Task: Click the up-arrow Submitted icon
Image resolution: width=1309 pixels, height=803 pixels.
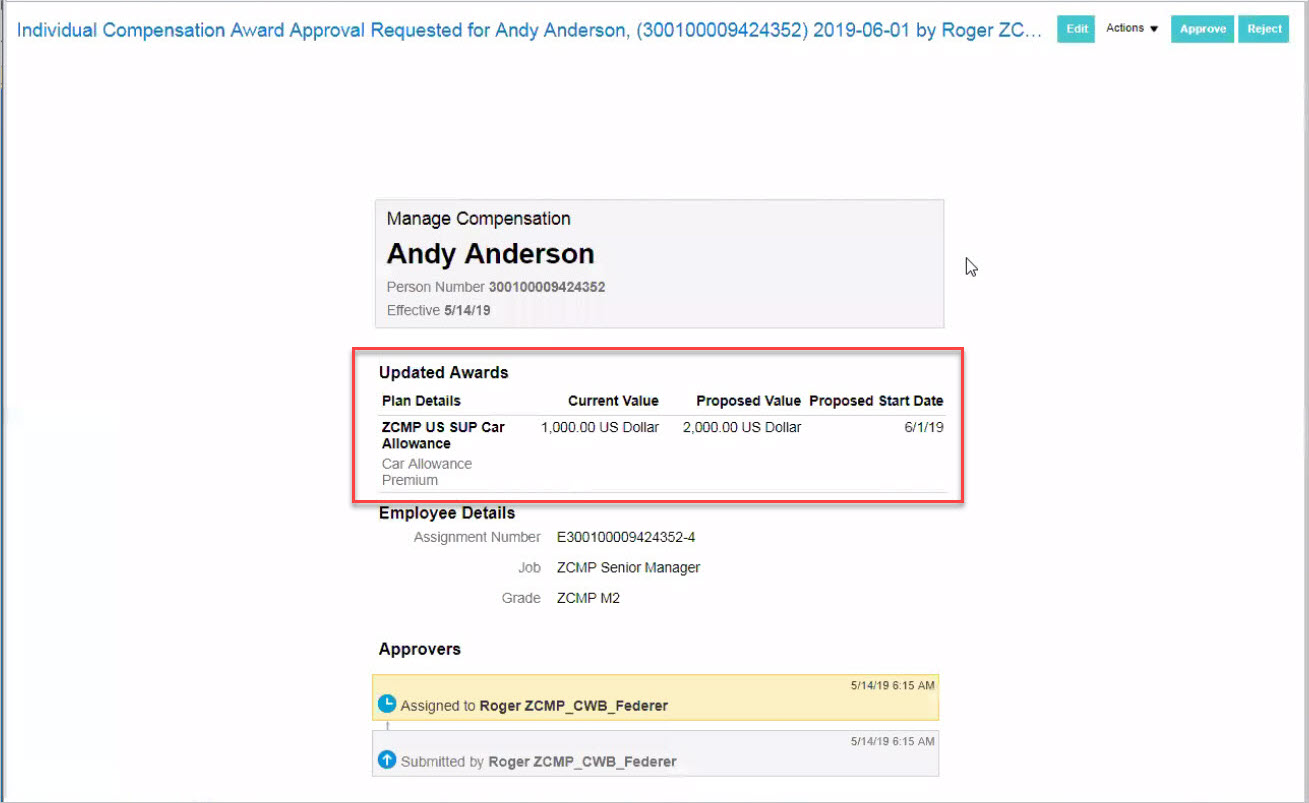Action: point(387,760)
